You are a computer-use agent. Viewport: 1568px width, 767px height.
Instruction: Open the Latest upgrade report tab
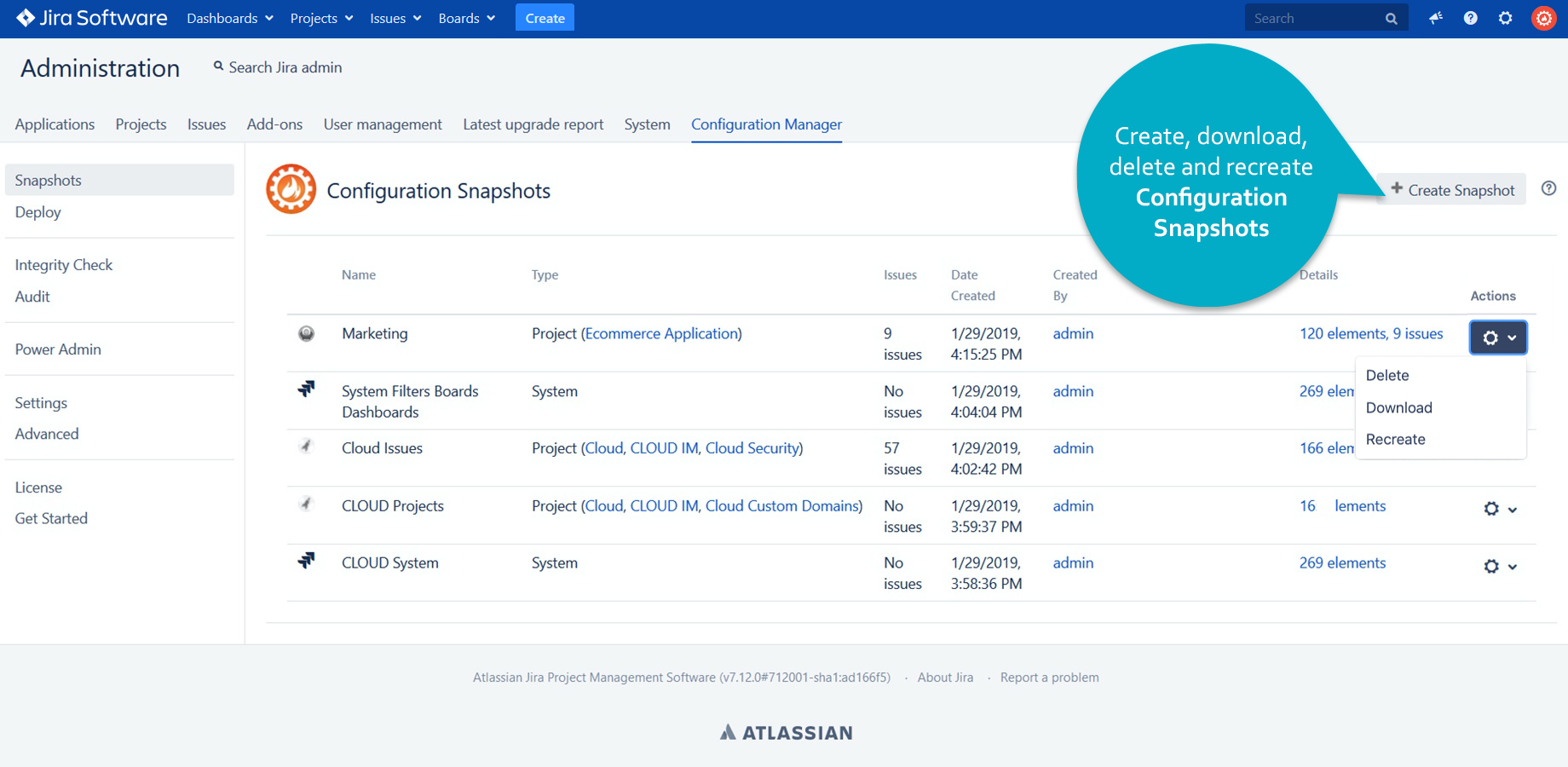click(533, 124)
